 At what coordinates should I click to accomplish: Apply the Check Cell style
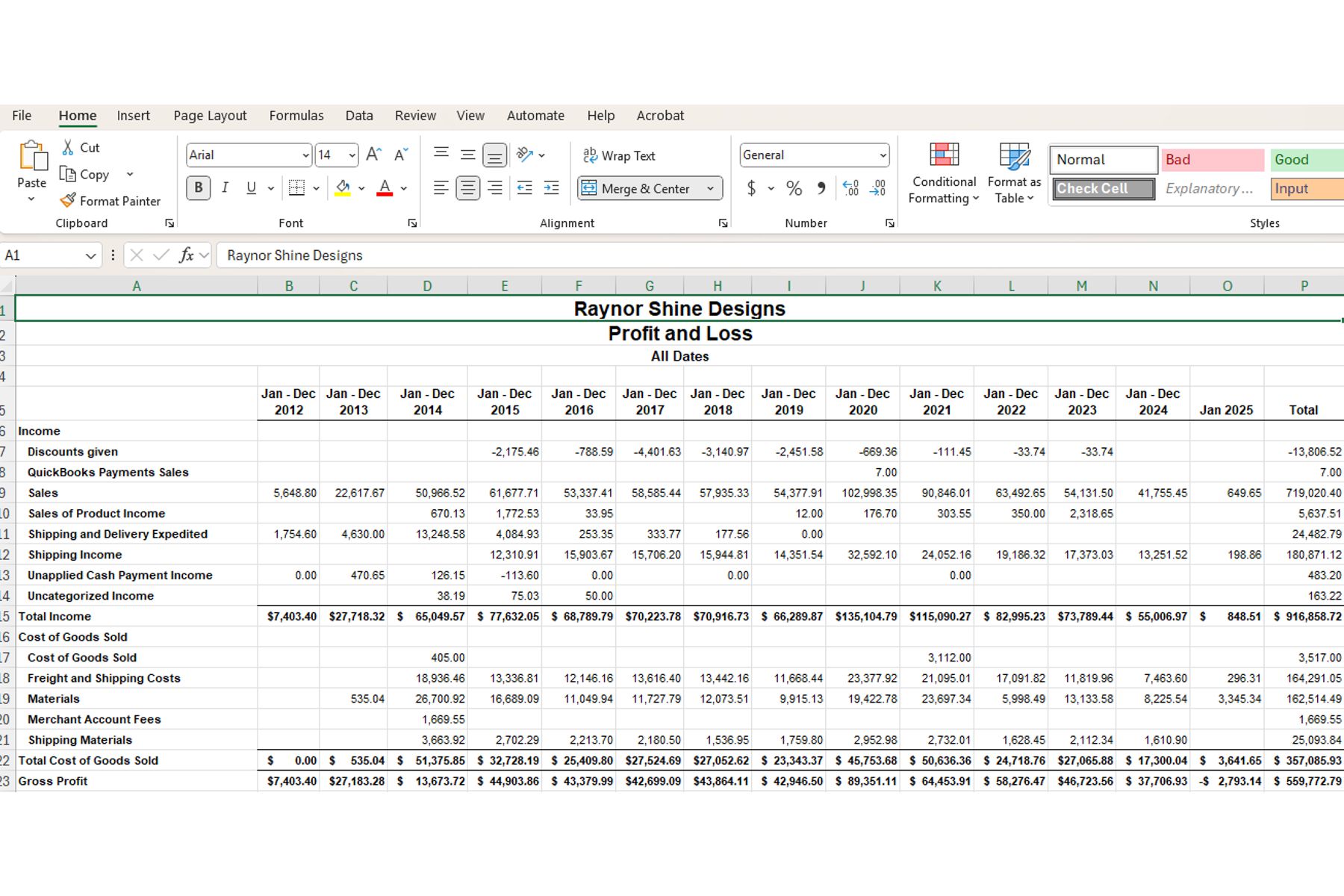tap(1104, 189)
